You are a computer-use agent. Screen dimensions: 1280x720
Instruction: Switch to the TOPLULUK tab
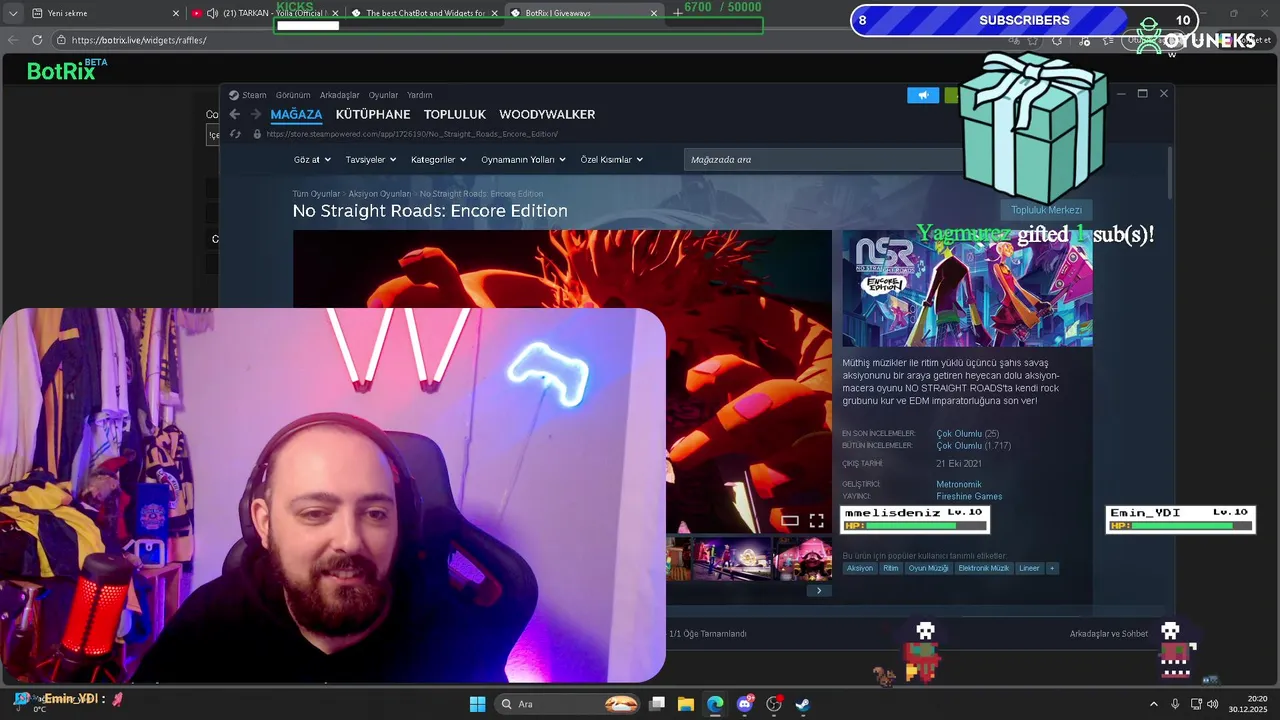[x=455, y=114]
